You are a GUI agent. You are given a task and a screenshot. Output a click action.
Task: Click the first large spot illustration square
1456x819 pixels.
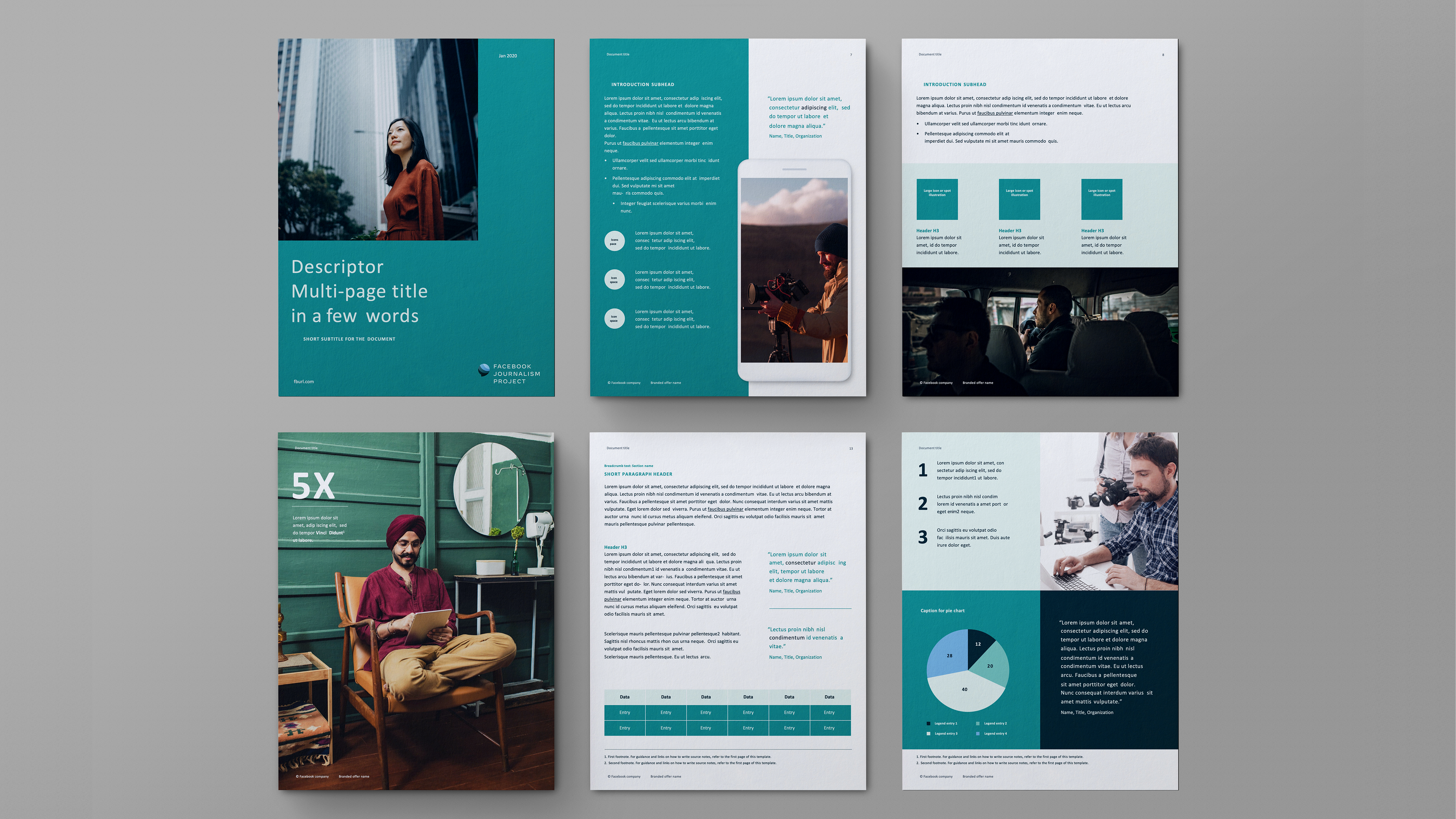pyautogui.click(x=937, y=200)
